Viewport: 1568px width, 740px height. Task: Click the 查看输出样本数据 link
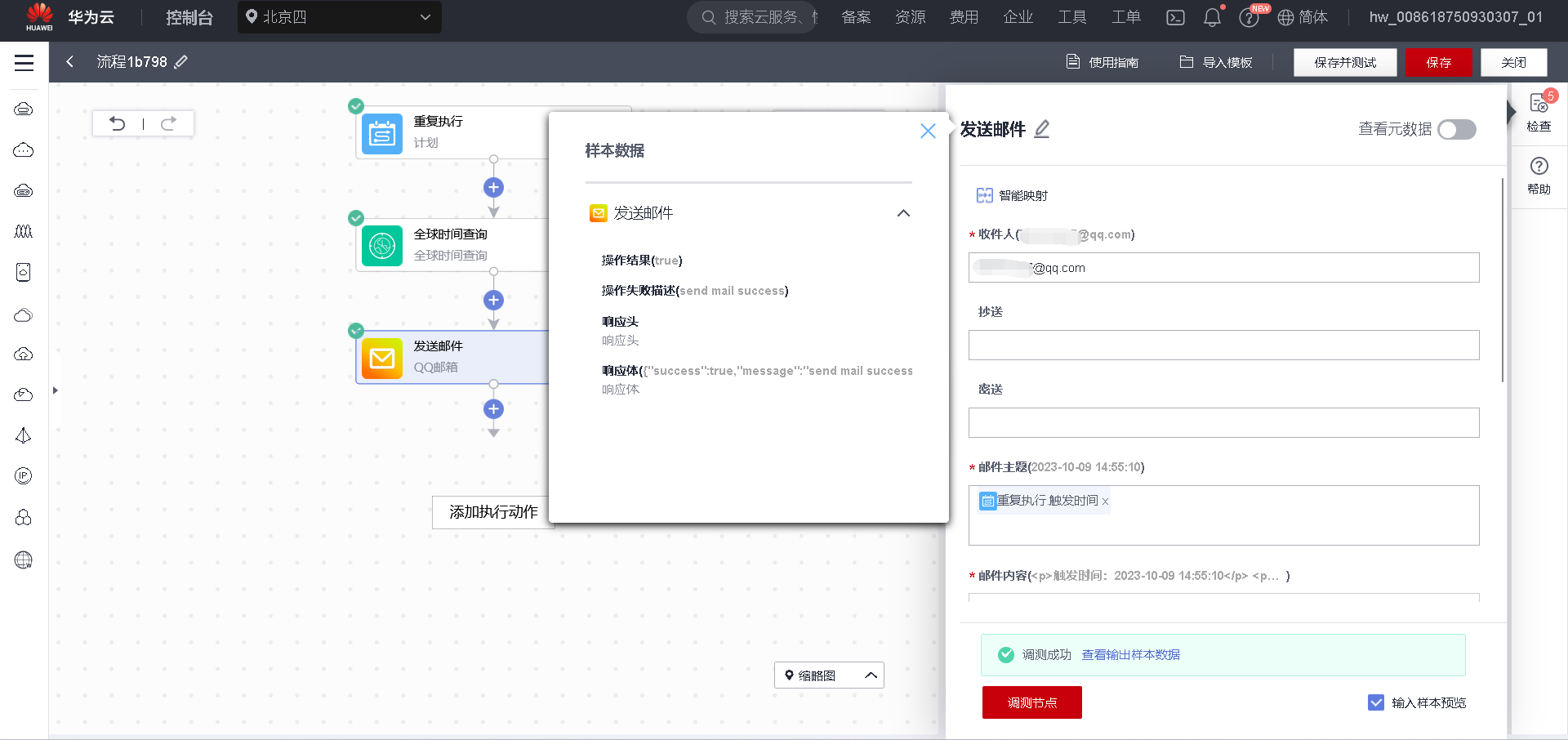[1129, 654]
